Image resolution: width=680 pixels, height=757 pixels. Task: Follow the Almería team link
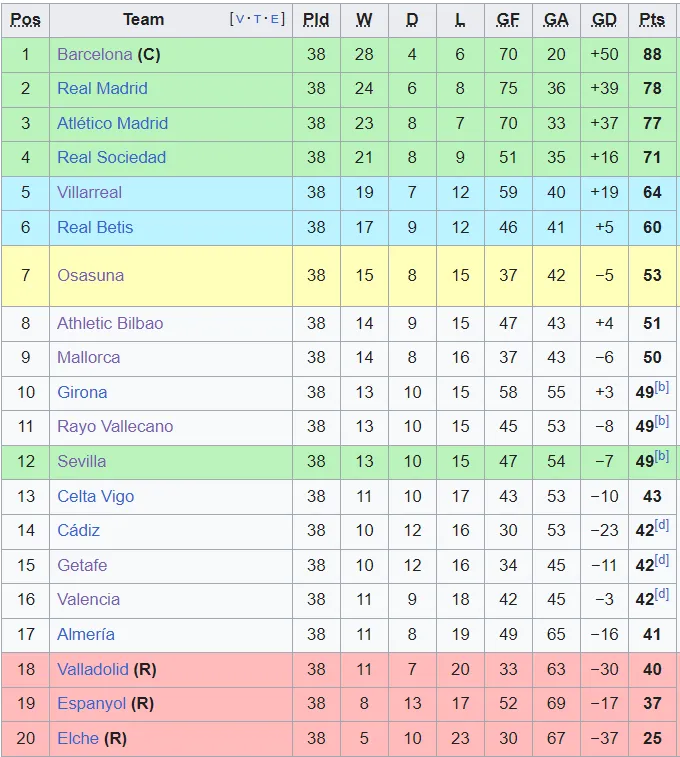point(86,634)
